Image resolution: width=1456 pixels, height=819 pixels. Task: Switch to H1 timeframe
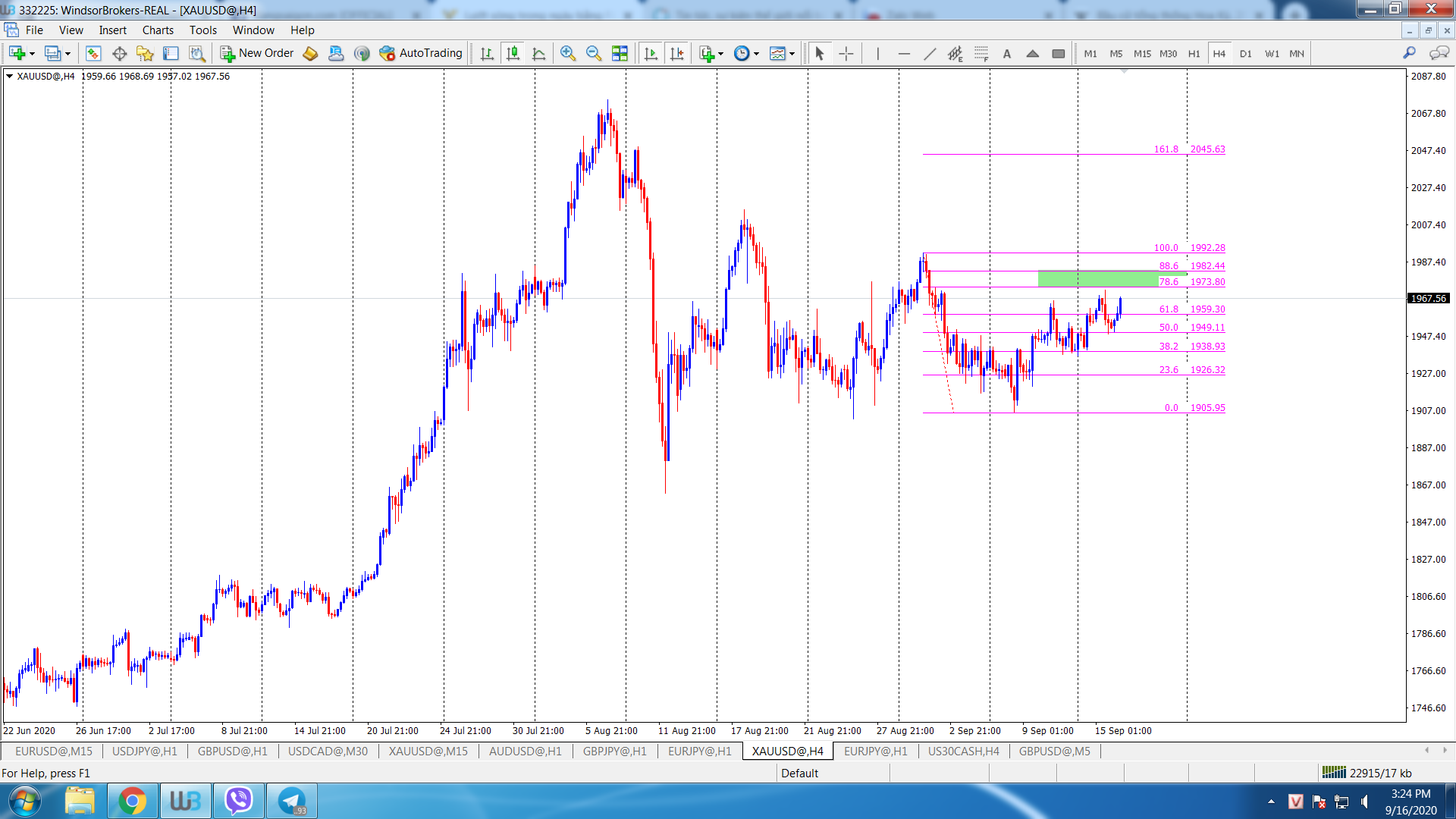1194,53
